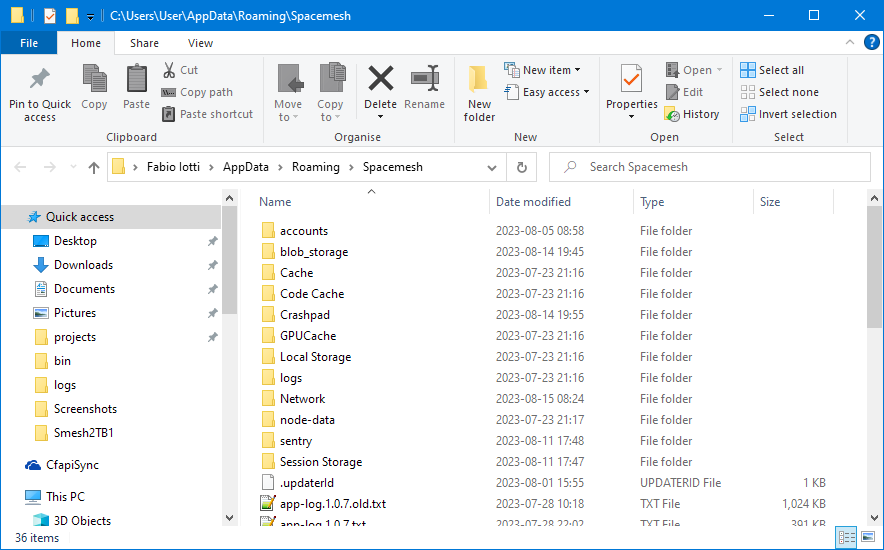Image resolution: width=884 pixels, height=550 pixels.
Task: Click Invert selection in the ribbon
Action: [x=788, y=114]
